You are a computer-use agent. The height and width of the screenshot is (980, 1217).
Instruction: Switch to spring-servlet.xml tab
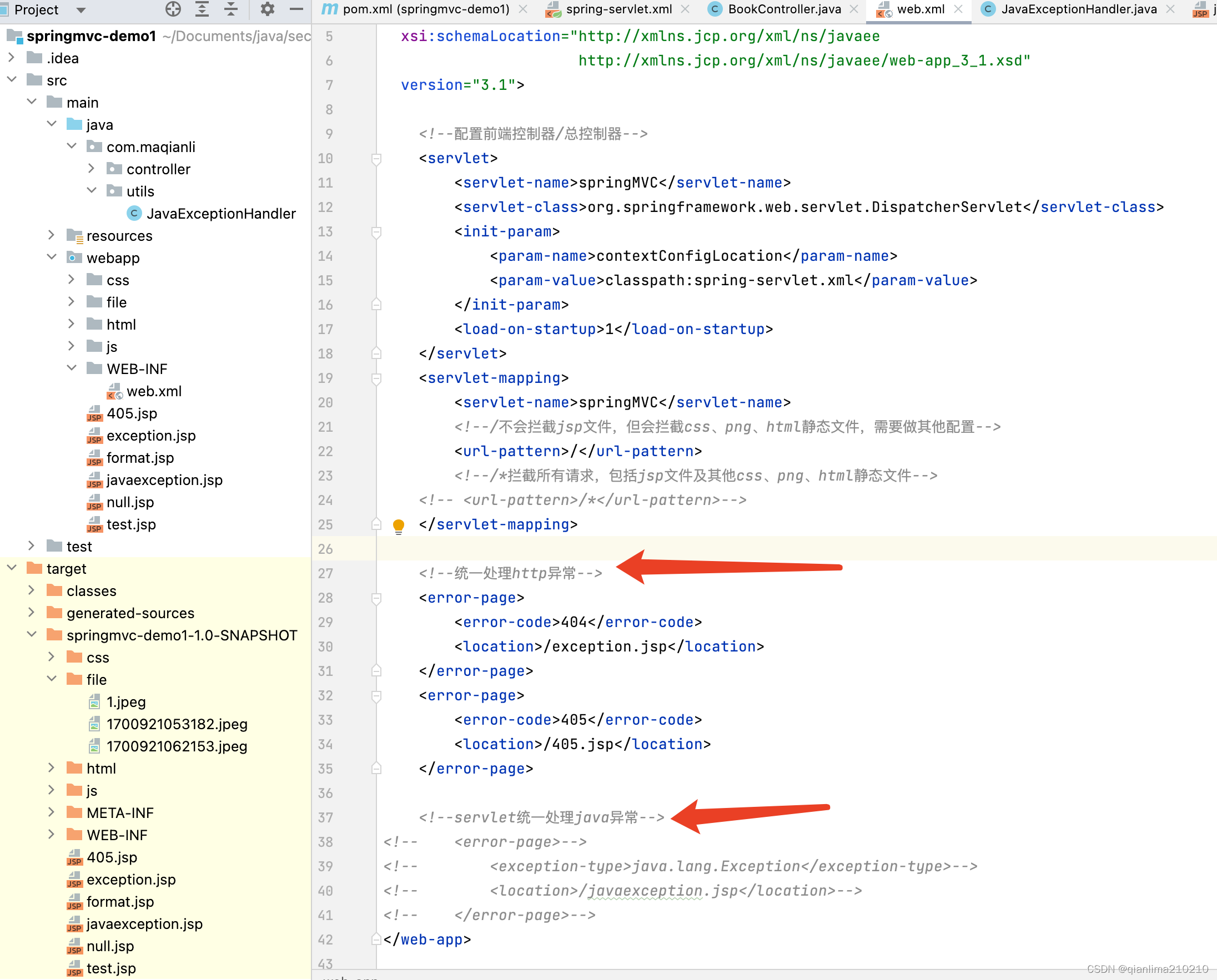618,9
